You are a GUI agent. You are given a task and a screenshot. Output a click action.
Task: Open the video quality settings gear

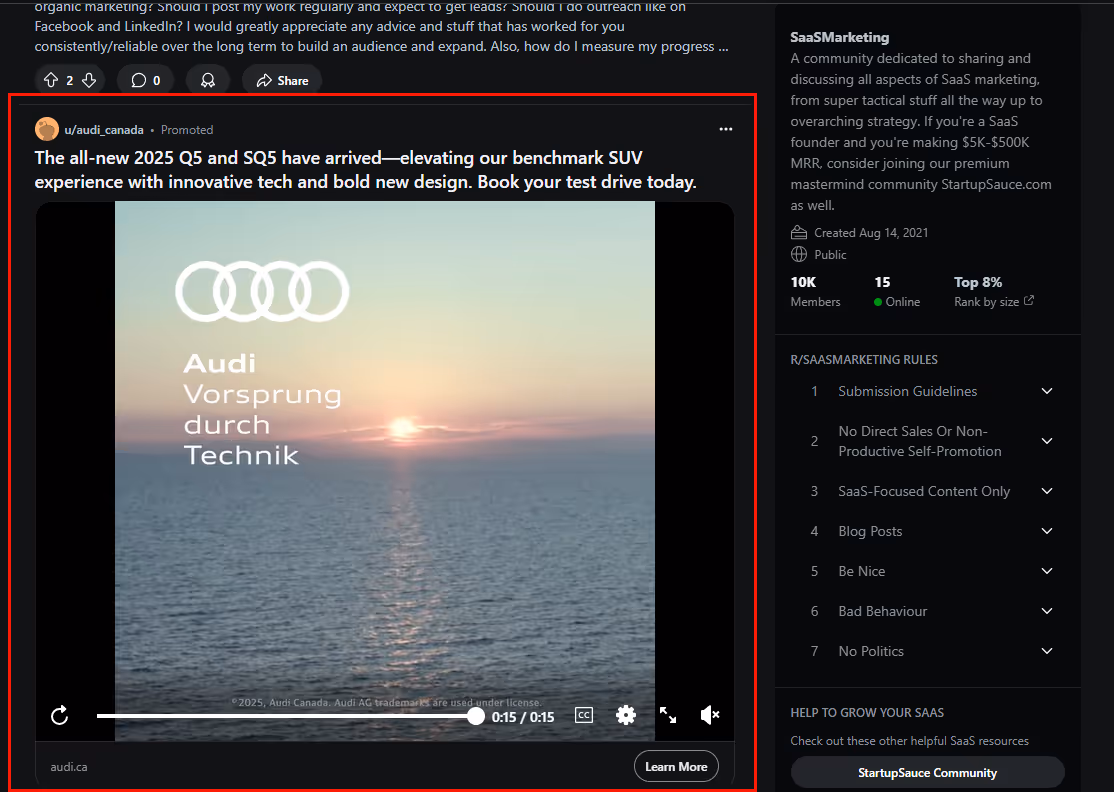coord(626,715)
